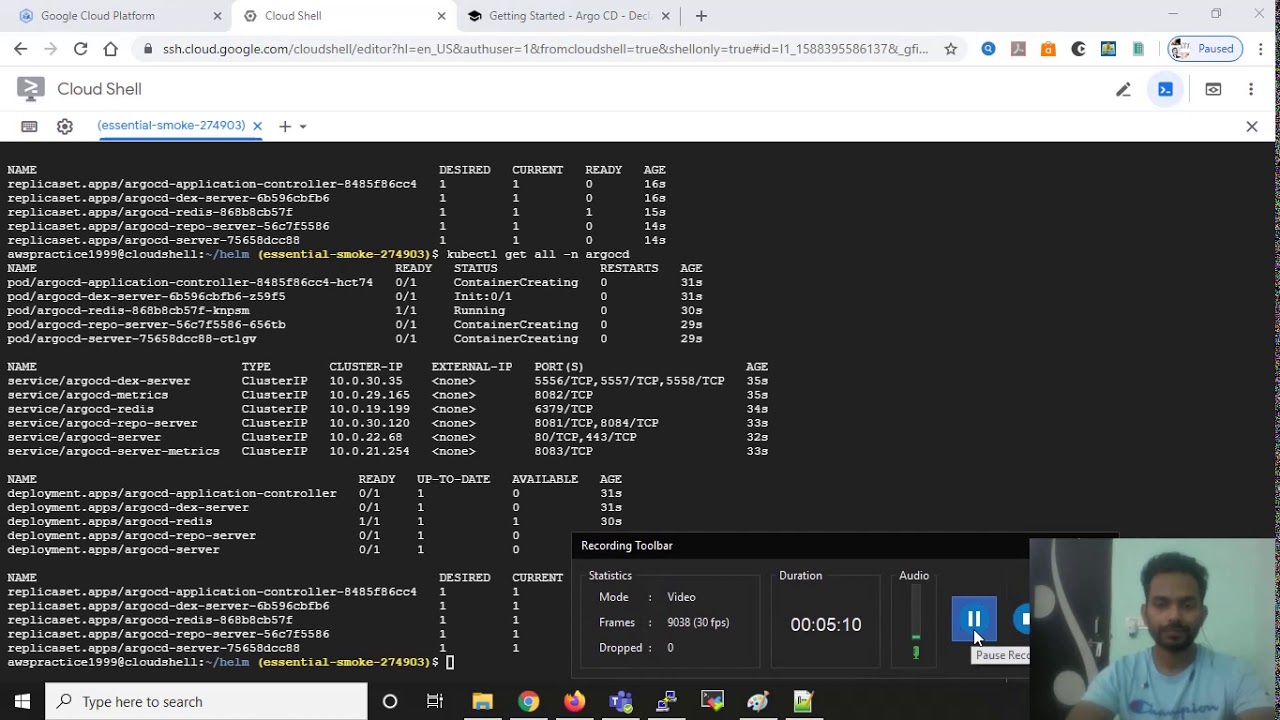Image resolution: width=1280 pixels, height=720 pixels.
Task: Click the terminal command prompt cursor
Action: 450,662
